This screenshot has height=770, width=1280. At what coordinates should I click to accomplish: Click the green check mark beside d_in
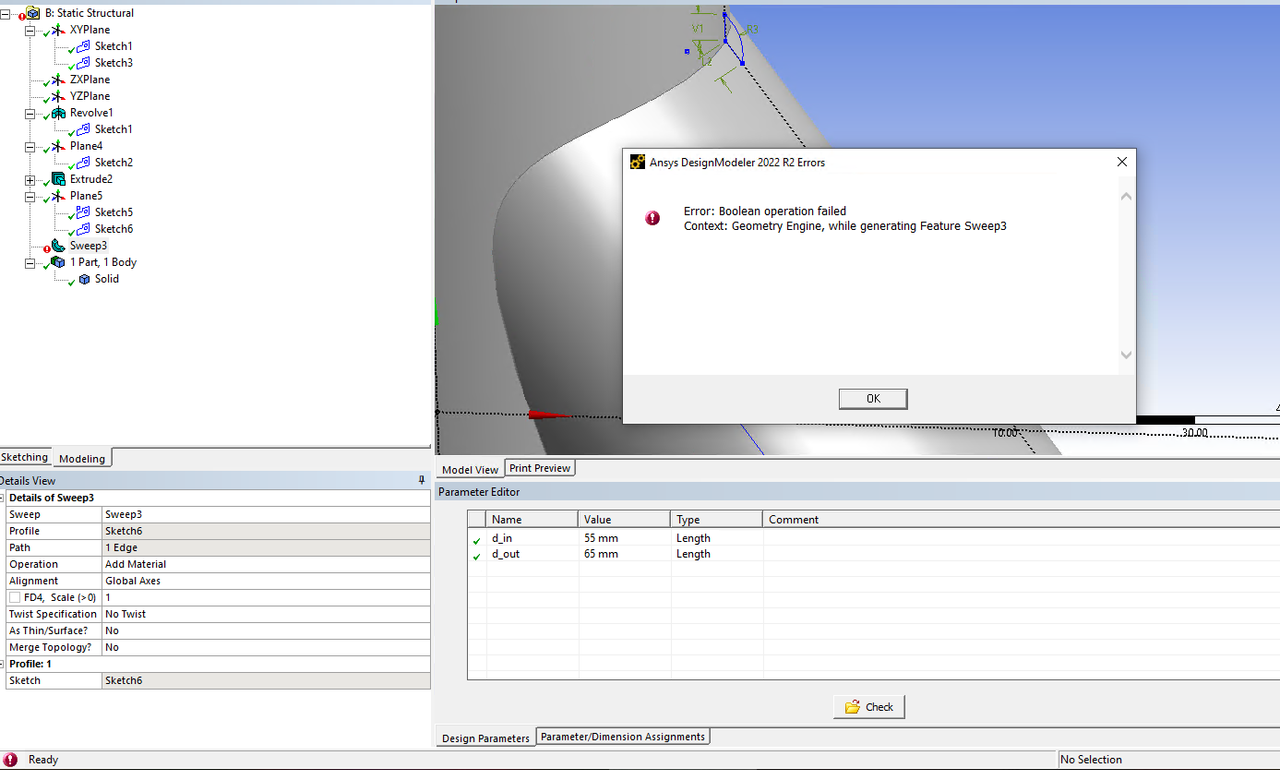476,540
